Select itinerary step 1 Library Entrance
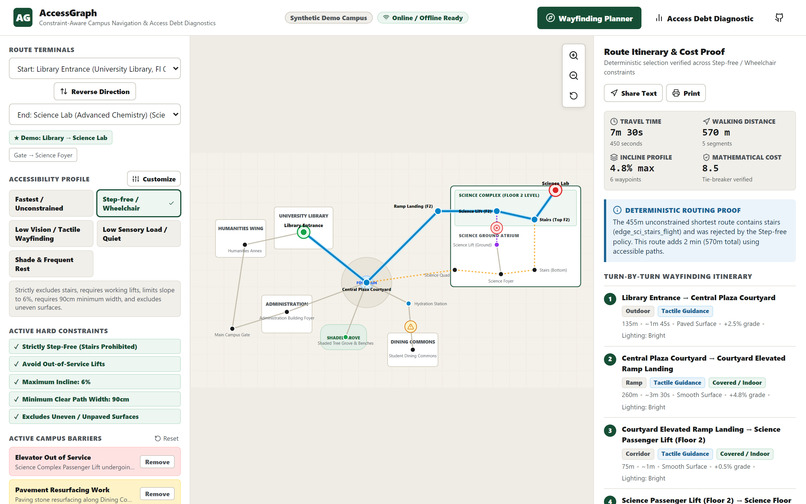 point(700,316)
